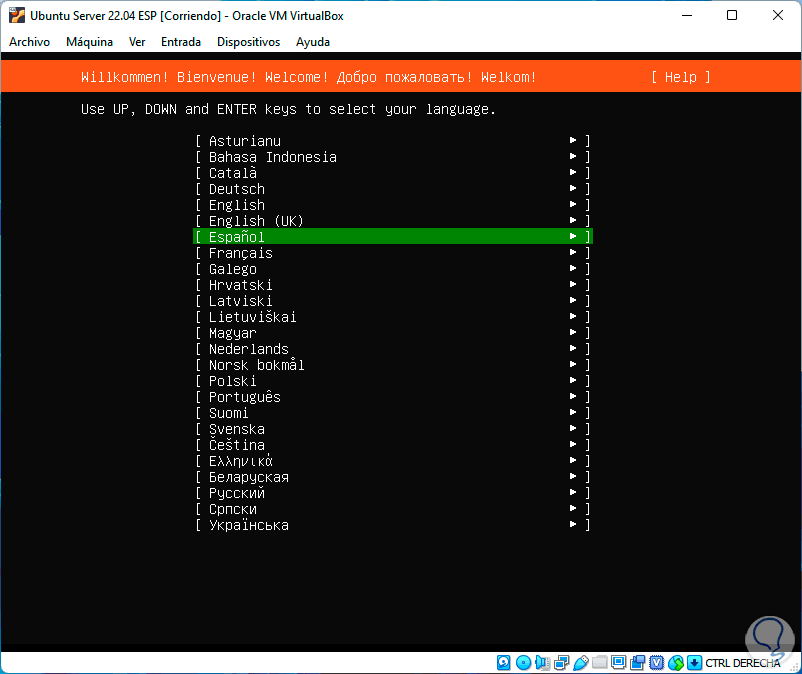The width and height of the screenshot is (802, 674).
Task: Select the Ελληνικά language row
Action: tap(393, 461)
